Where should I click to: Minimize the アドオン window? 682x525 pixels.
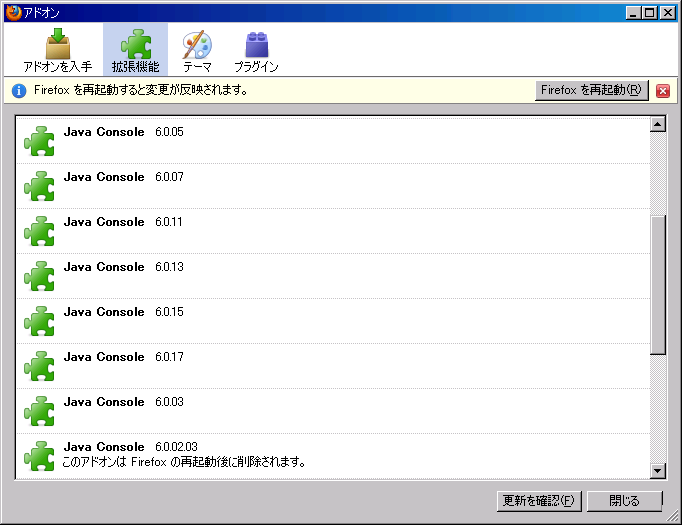(633, 13)
